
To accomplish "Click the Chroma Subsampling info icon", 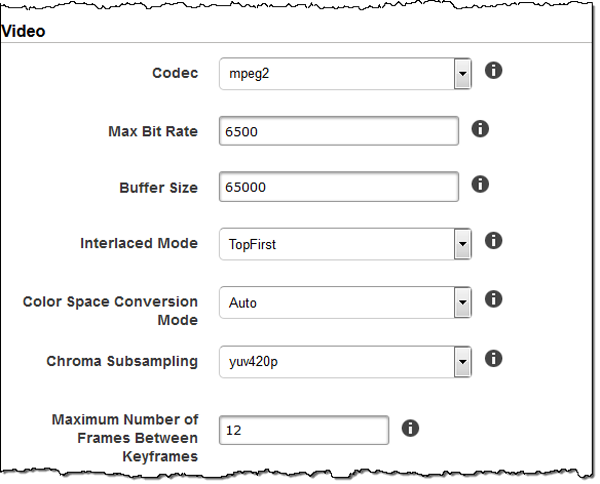I will [493, 359].
